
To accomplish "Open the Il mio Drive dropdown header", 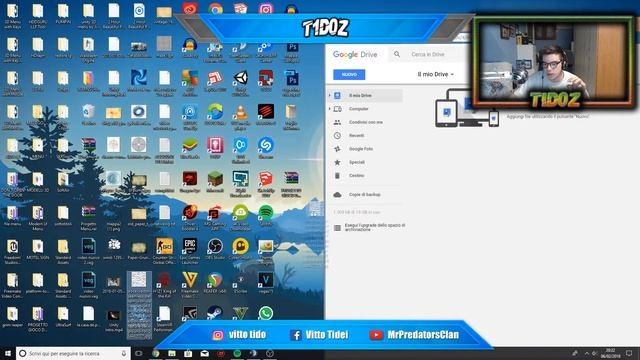I will pos(436,74).
